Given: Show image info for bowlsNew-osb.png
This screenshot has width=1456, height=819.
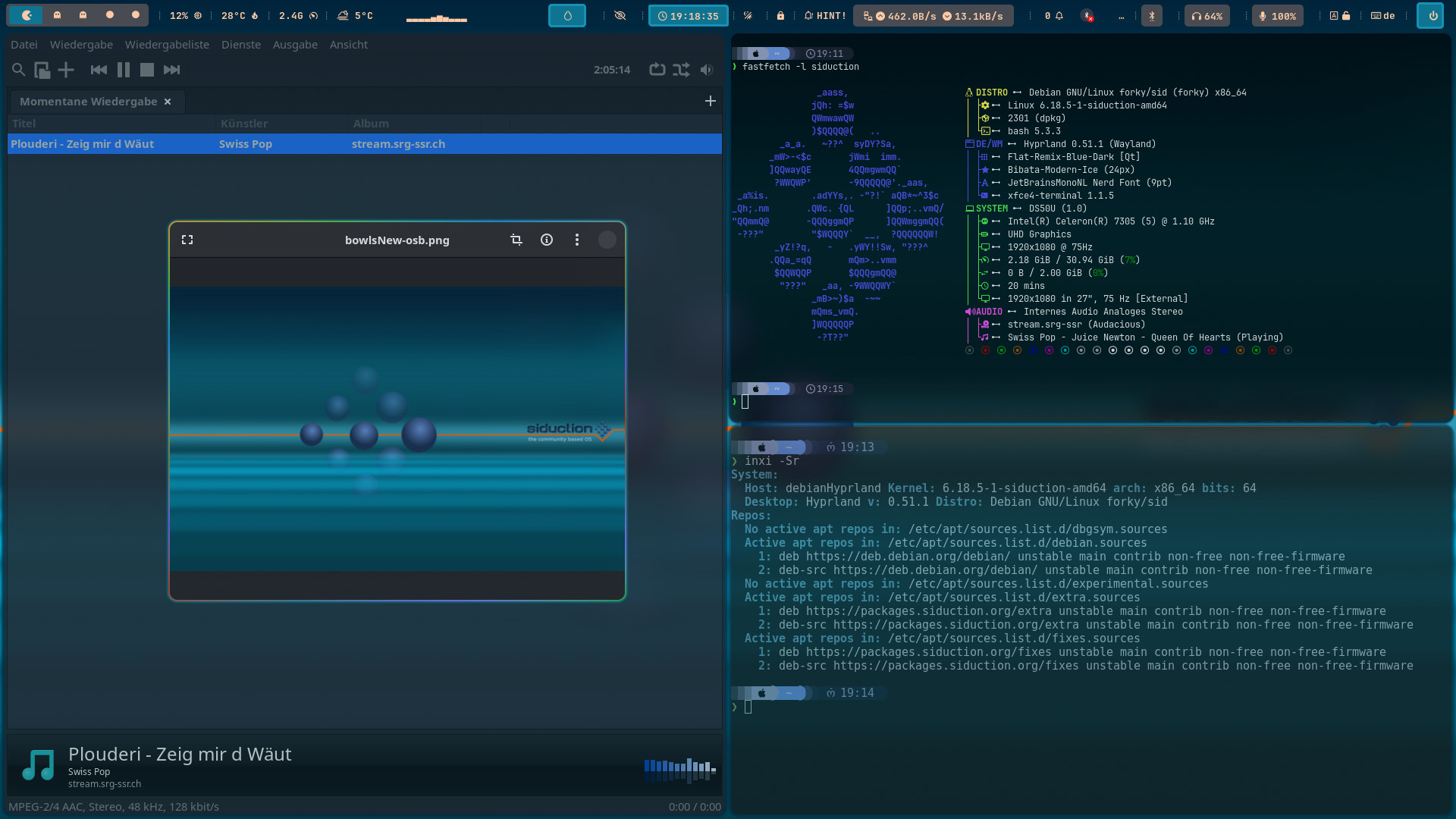Looking at the screenshot, I should pos(547,240).
